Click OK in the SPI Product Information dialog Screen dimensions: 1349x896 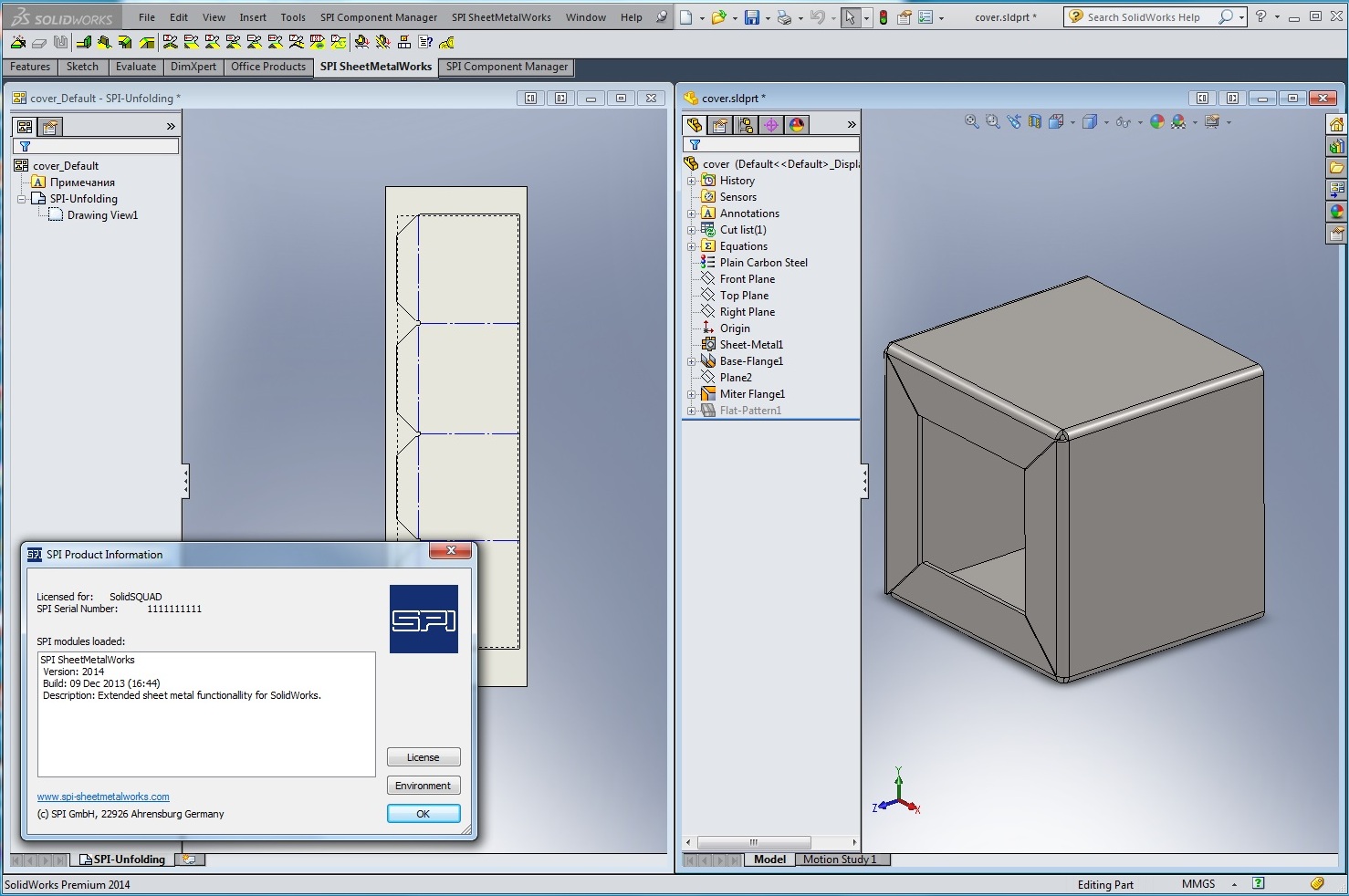pyautogui.click(x=424, y=814)
